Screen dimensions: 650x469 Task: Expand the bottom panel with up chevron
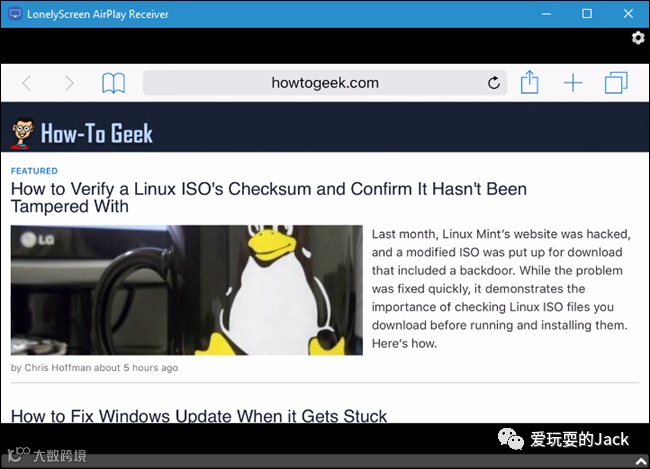pos(641,461)
